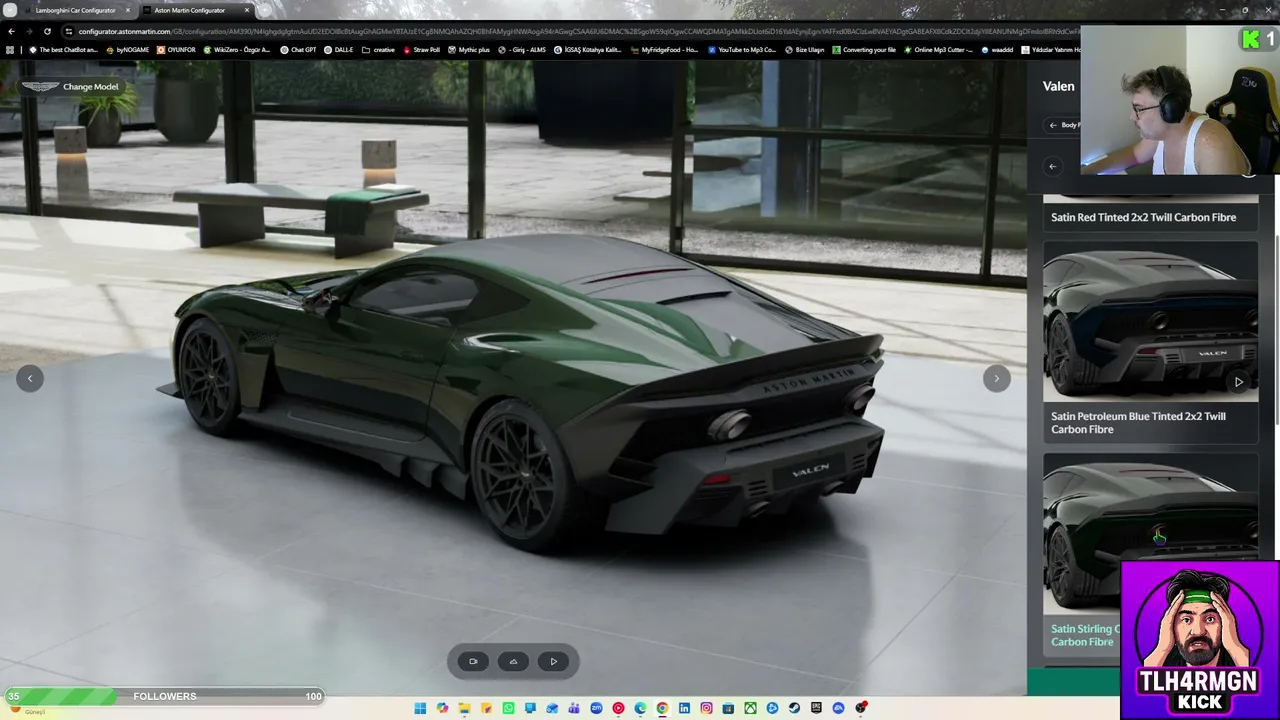Screen dimensions: 1280x720
Task: Play the car animation
Action: click(x=553, y=661)
